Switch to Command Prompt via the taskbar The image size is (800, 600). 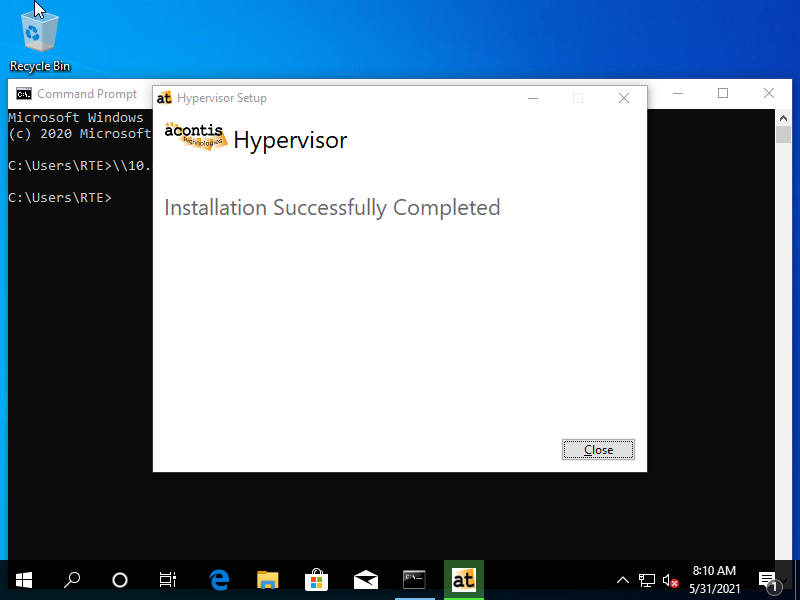pyautogui.click(x=414, y=580)
